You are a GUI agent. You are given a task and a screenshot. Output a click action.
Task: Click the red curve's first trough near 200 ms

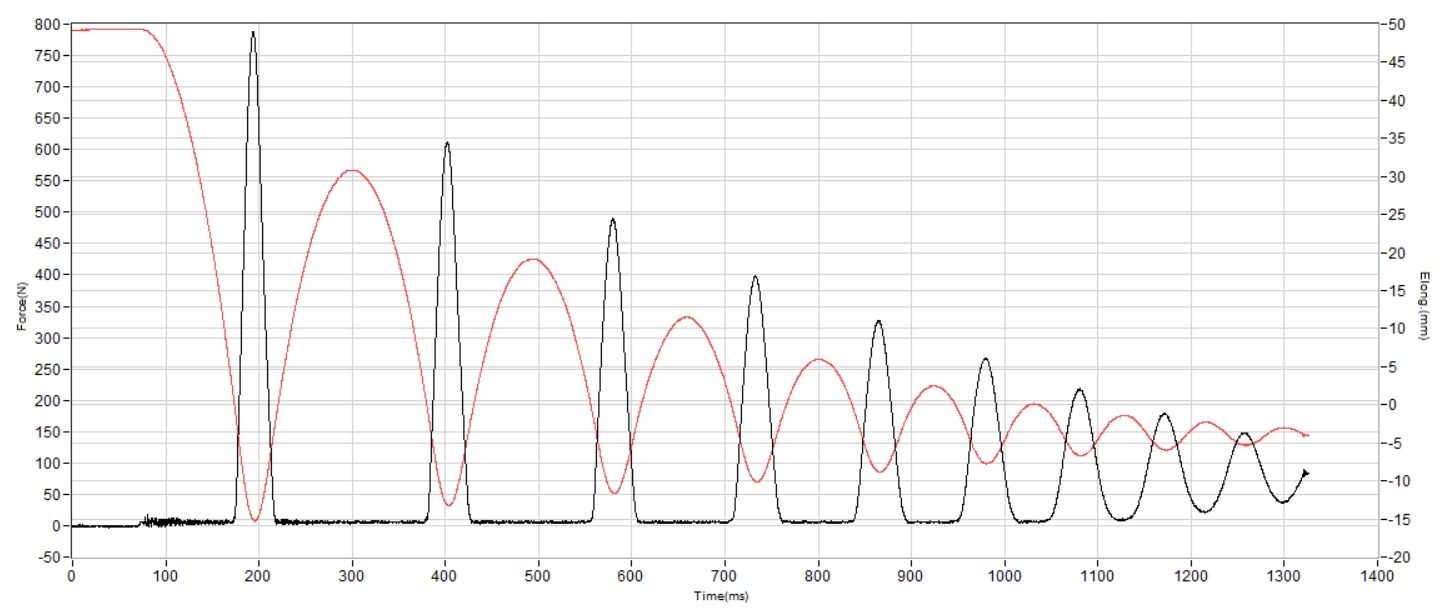click(256, 520)
